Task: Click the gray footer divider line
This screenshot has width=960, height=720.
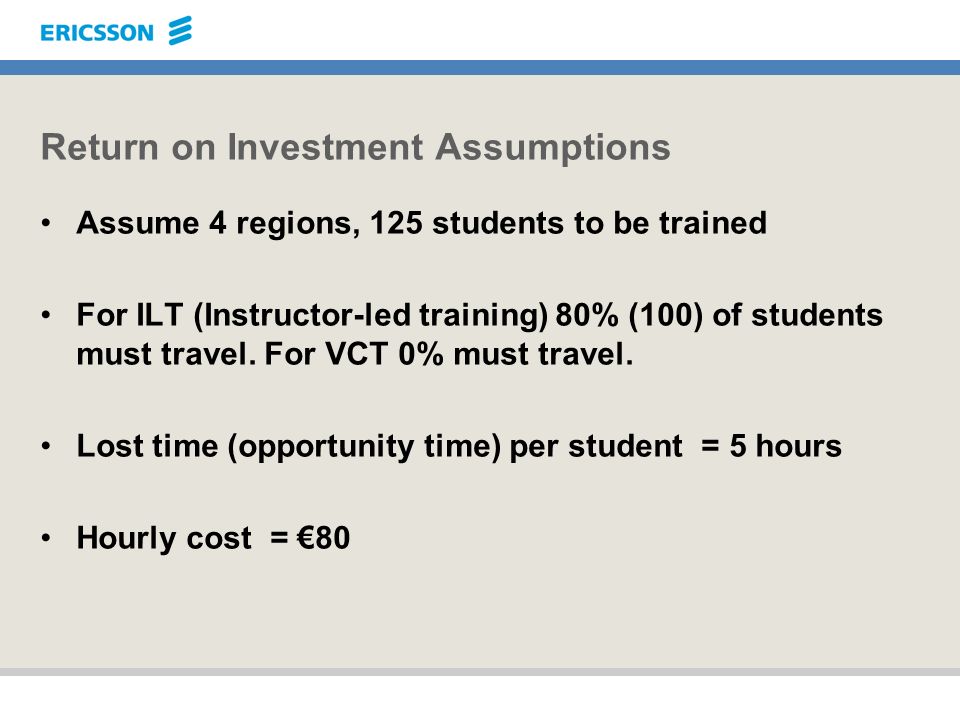Action: 480,672
